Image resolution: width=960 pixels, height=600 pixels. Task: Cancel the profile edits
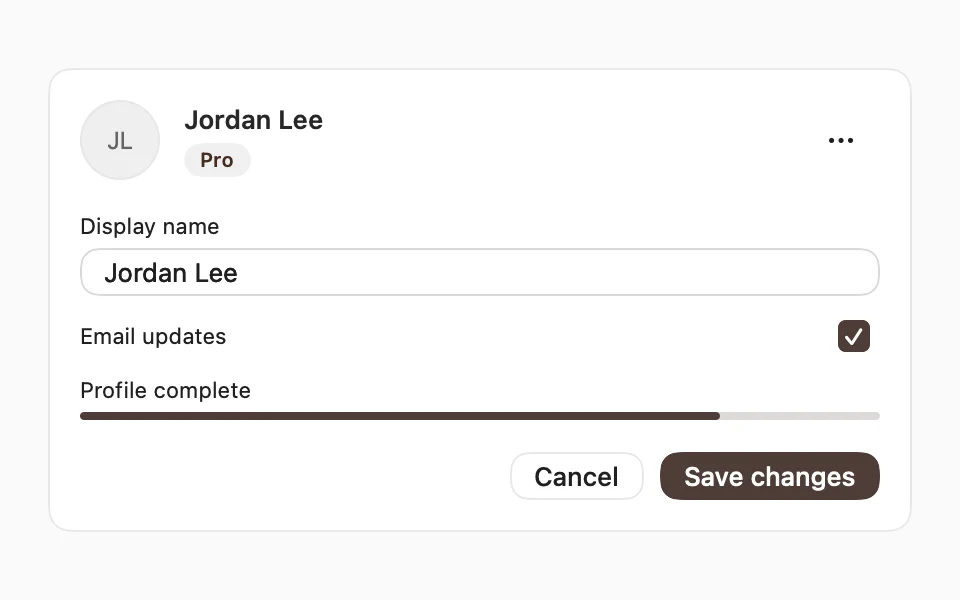tap(577, 476)
